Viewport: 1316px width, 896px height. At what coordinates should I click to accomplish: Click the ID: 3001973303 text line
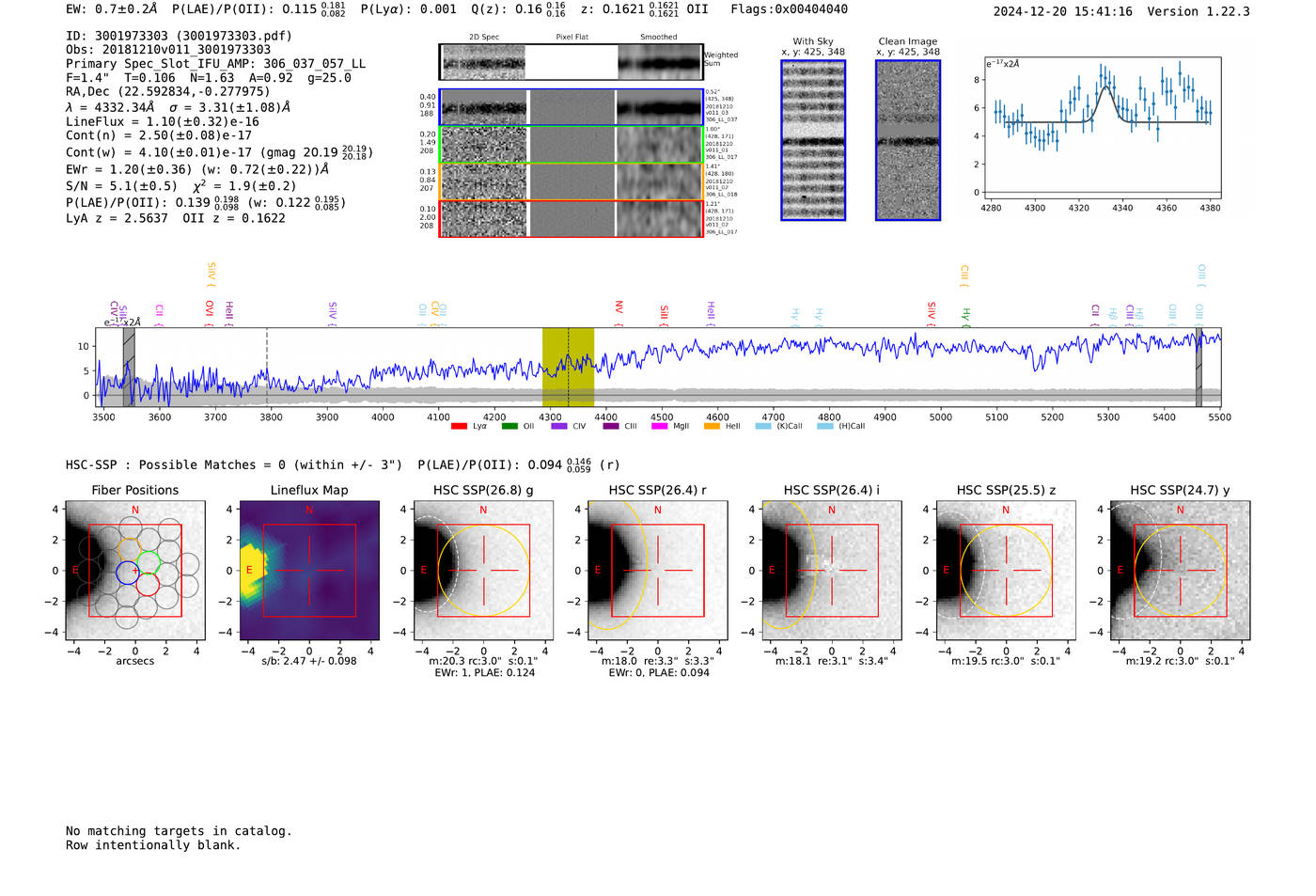(x=179, y=36)
